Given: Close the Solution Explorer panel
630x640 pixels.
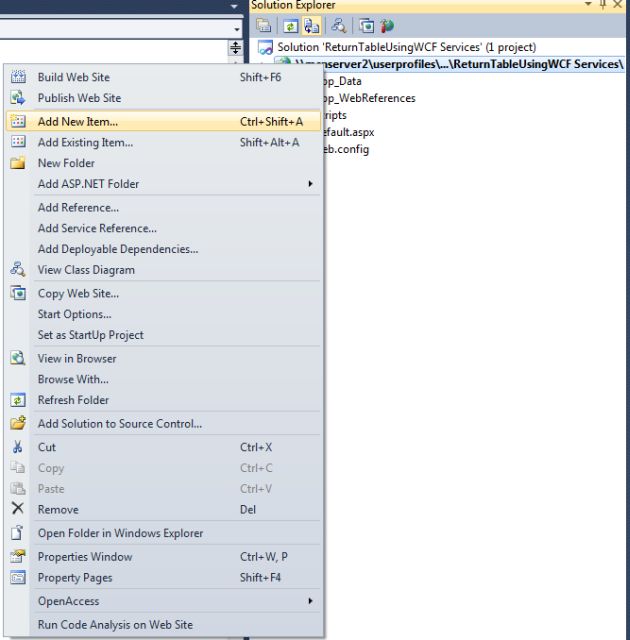Looking at the screenshot, I should 617,4.
